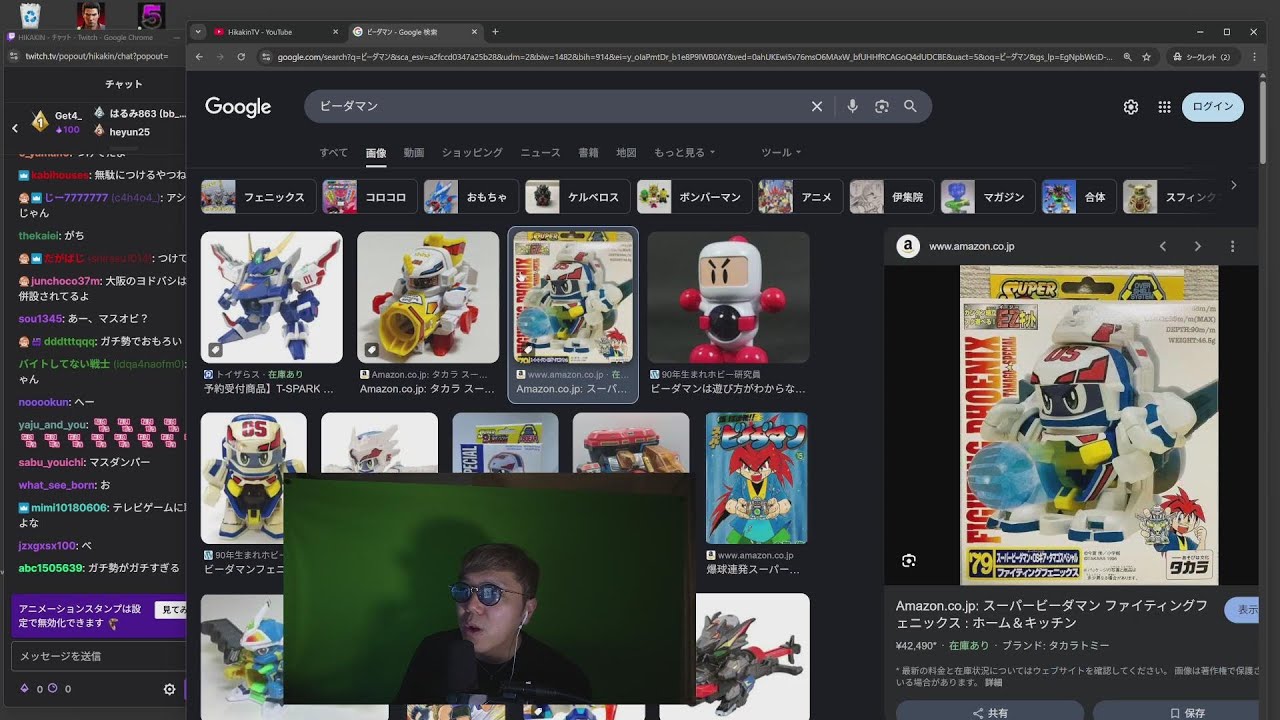1280x720 pixels.
Task: Open Chrome three-dot menu
Action: click(1255, 57)
